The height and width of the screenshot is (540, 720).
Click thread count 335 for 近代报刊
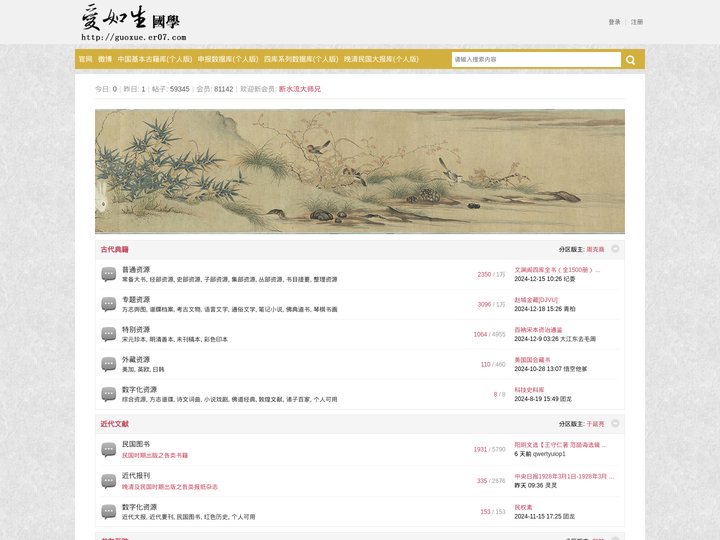pos(482,481)
